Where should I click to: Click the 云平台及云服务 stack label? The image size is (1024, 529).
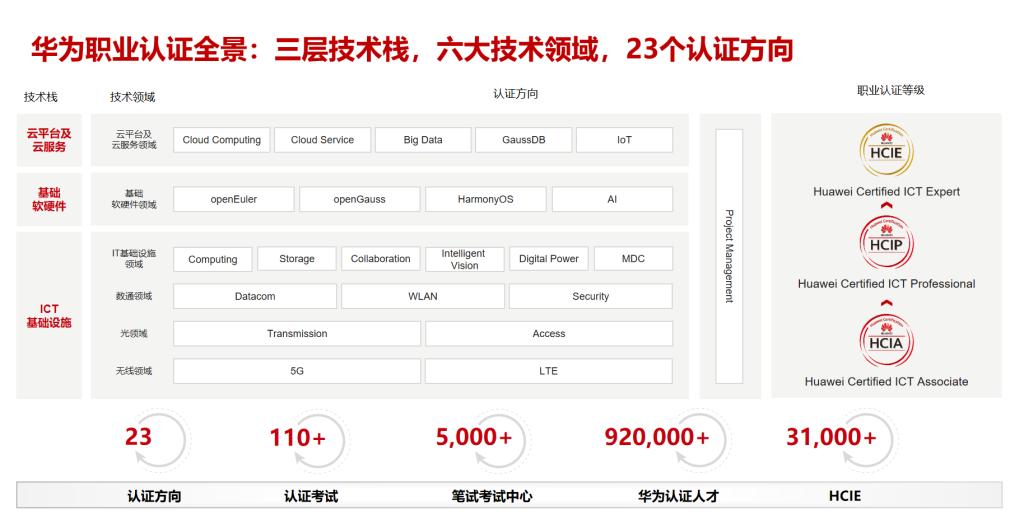tap(49, 140)
